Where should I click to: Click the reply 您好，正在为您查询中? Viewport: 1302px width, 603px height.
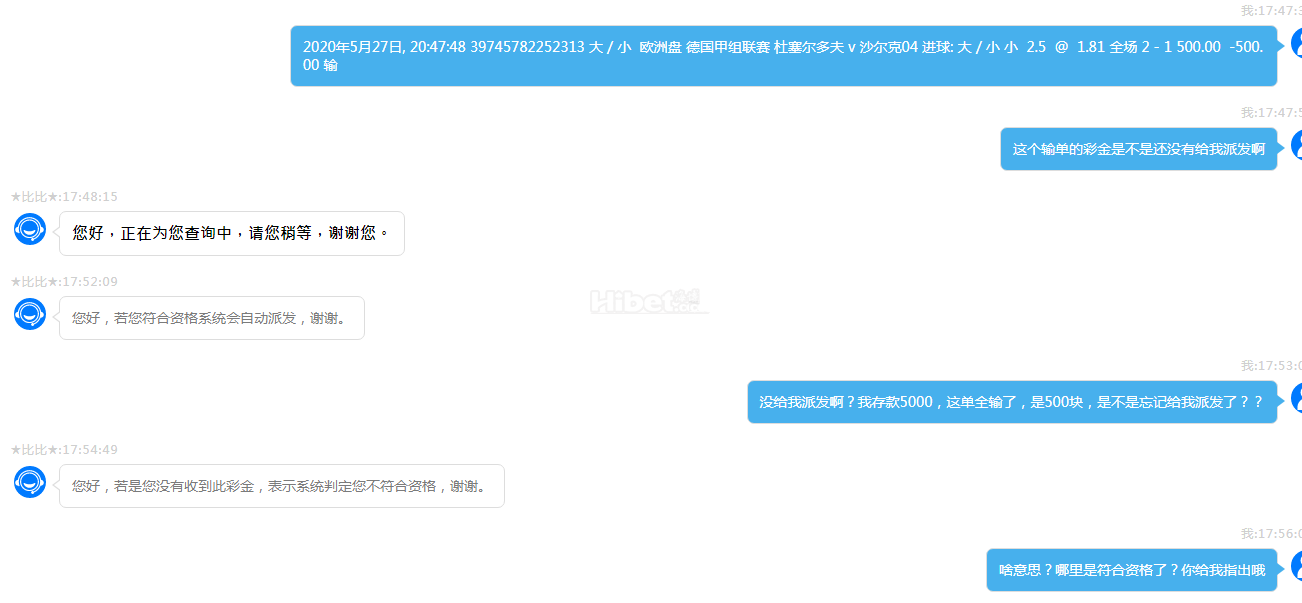(x=232, y=233)
